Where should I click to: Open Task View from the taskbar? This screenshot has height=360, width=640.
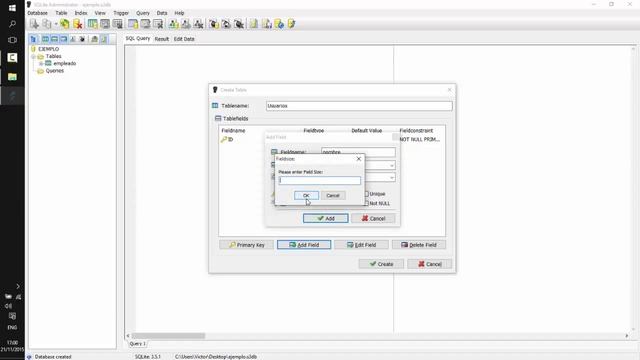point(12,40)
